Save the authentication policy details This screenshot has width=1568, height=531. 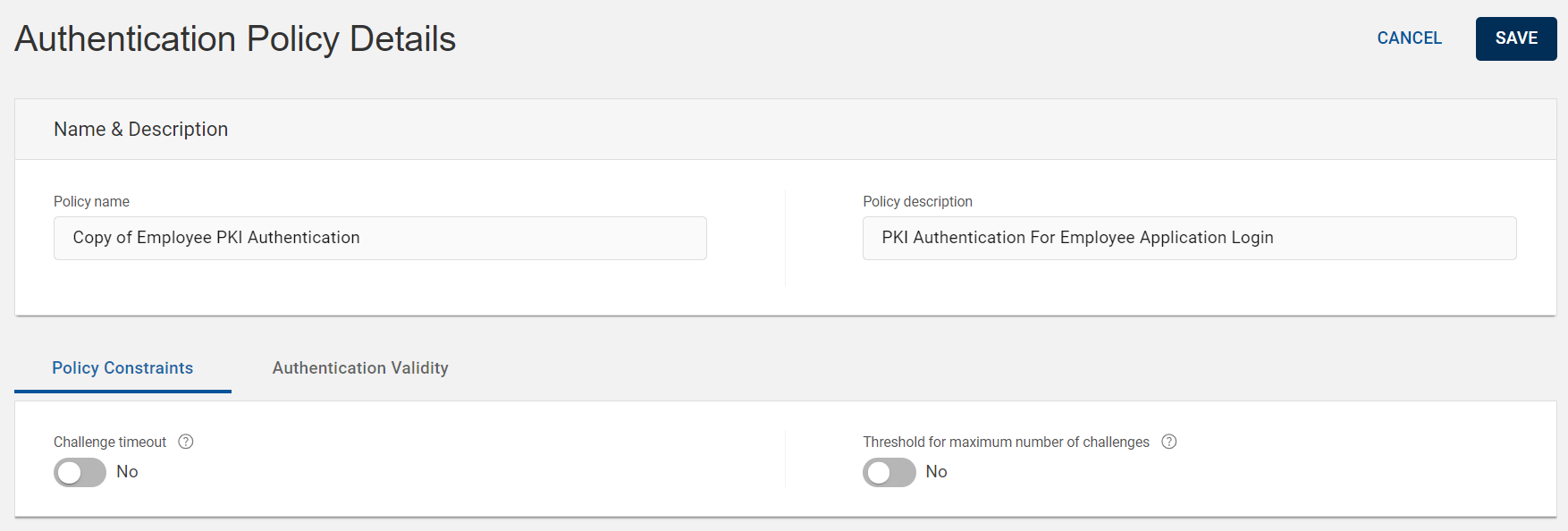(1515, 38)
